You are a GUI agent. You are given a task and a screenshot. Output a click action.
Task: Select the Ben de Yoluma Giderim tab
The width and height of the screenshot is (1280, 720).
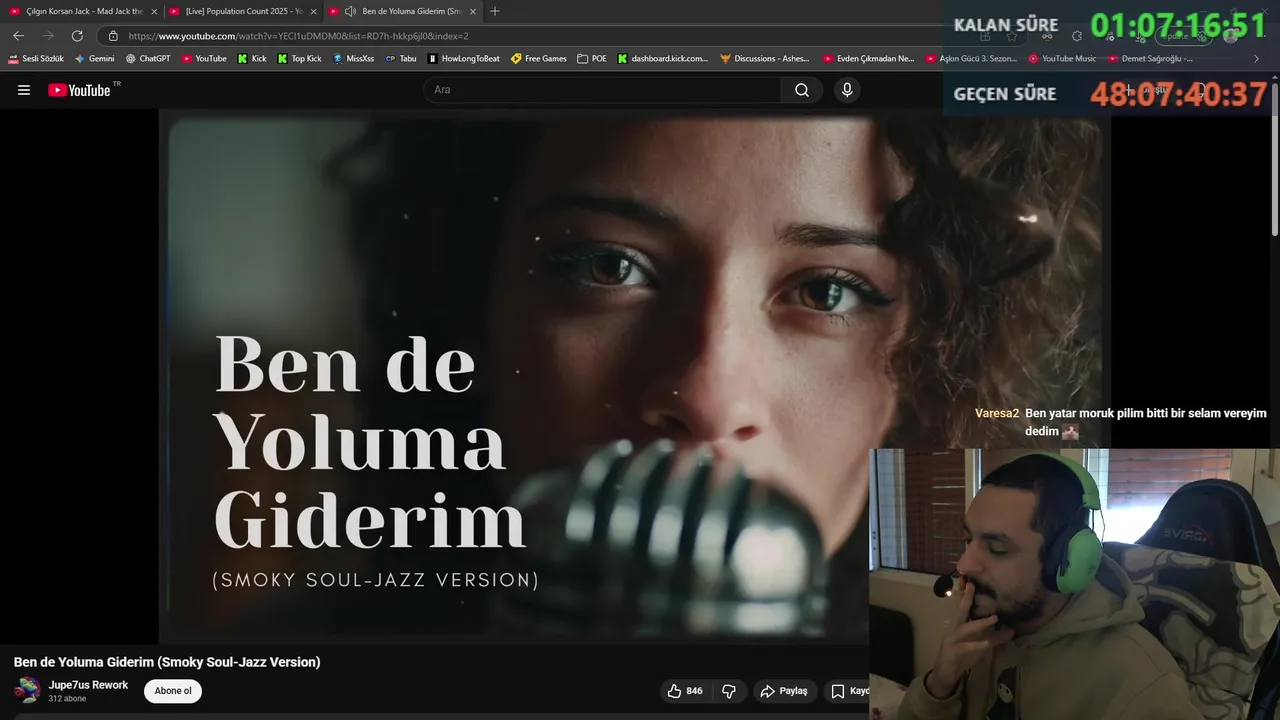click(x=402, y=11)
